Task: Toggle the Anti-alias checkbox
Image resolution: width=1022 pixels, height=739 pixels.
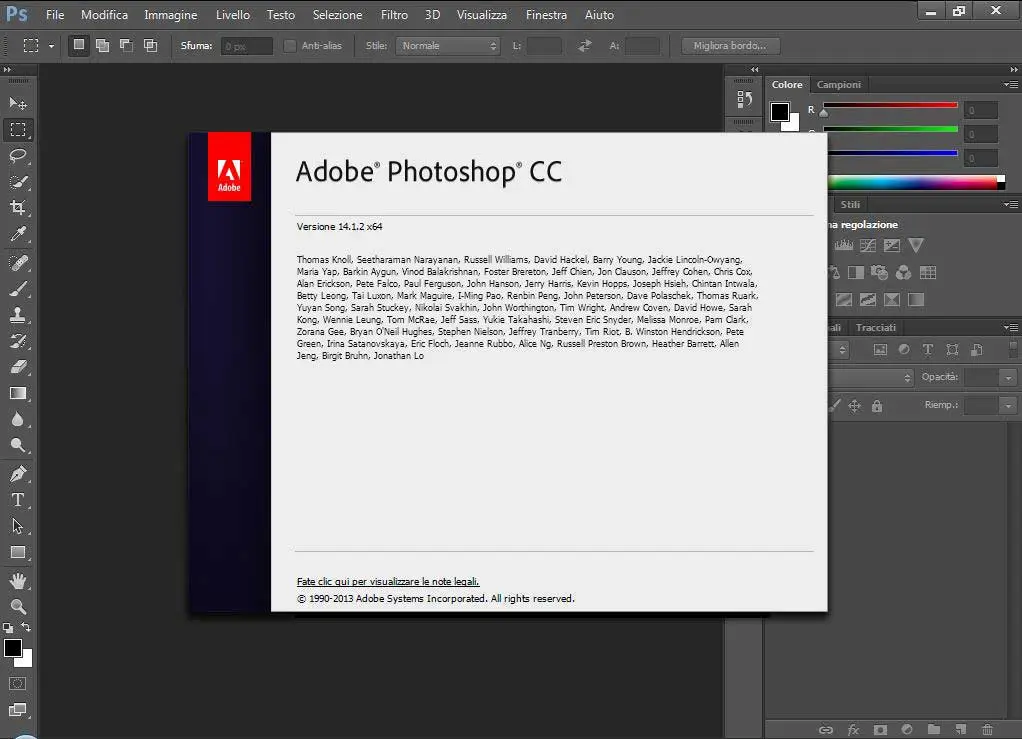Action: [290, 46]
